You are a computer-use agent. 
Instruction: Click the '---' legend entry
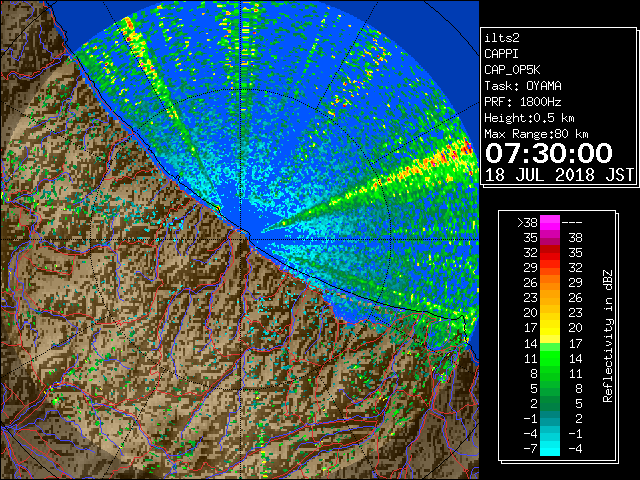pyautogui.click(x=572, y=222)
